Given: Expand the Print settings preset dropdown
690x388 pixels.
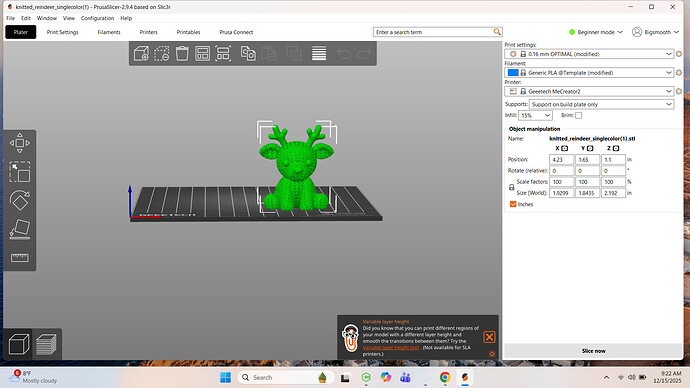Looking at the screenshot, I should [668, 54].
